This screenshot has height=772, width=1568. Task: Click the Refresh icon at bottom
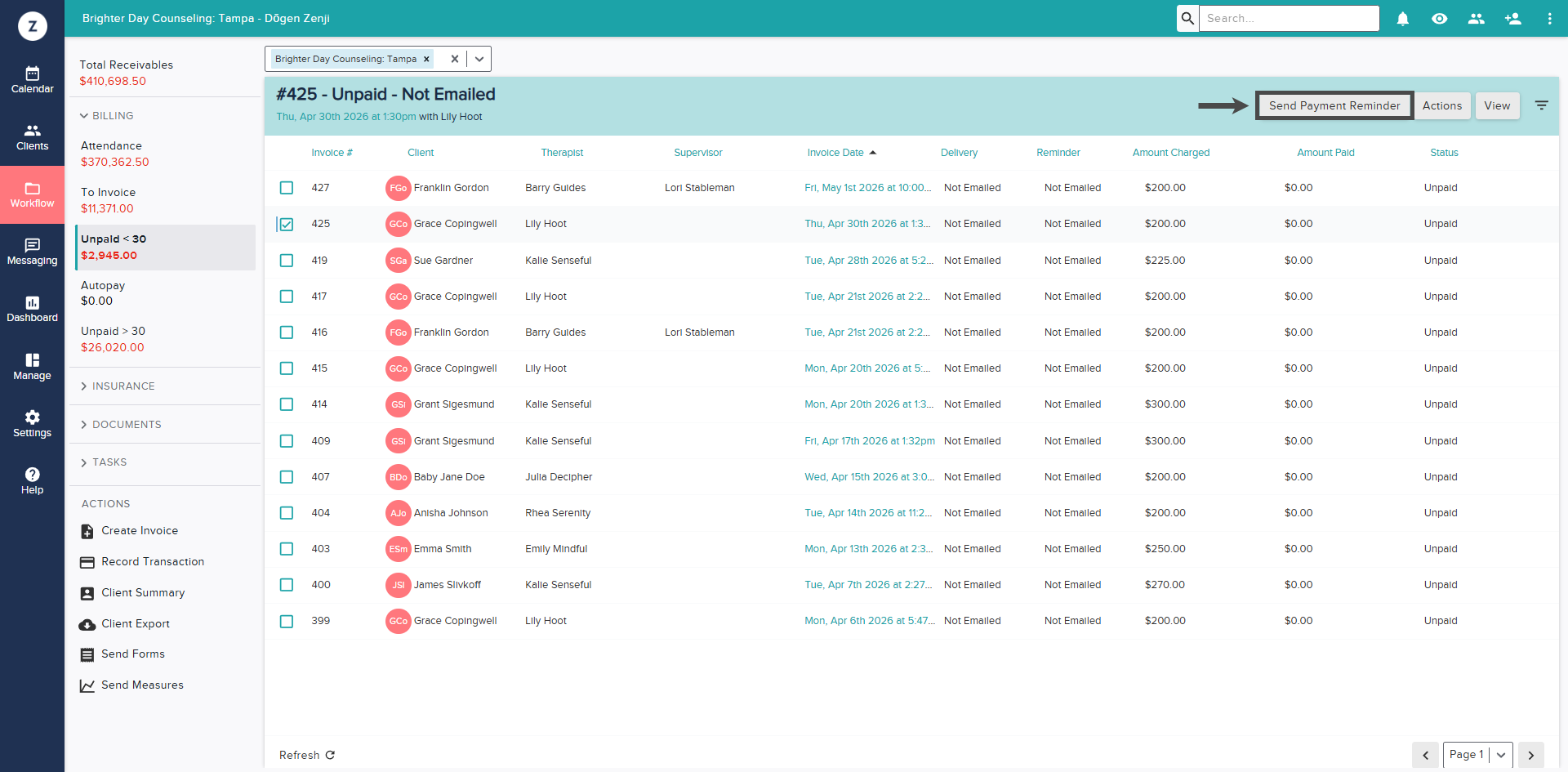[x=331, y=755]
